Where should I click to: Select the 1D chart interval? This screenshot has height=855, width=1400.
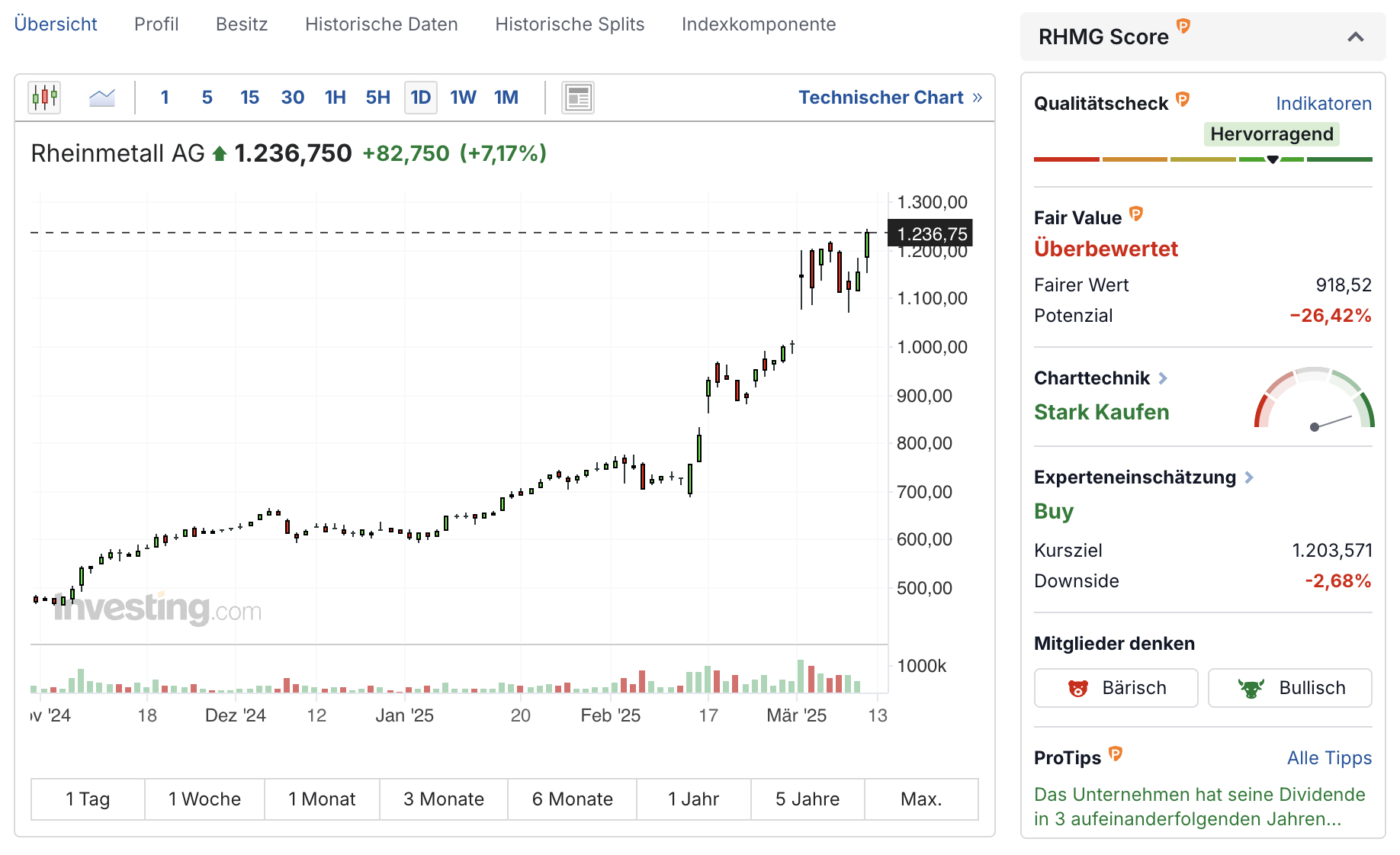click(421, 98)
